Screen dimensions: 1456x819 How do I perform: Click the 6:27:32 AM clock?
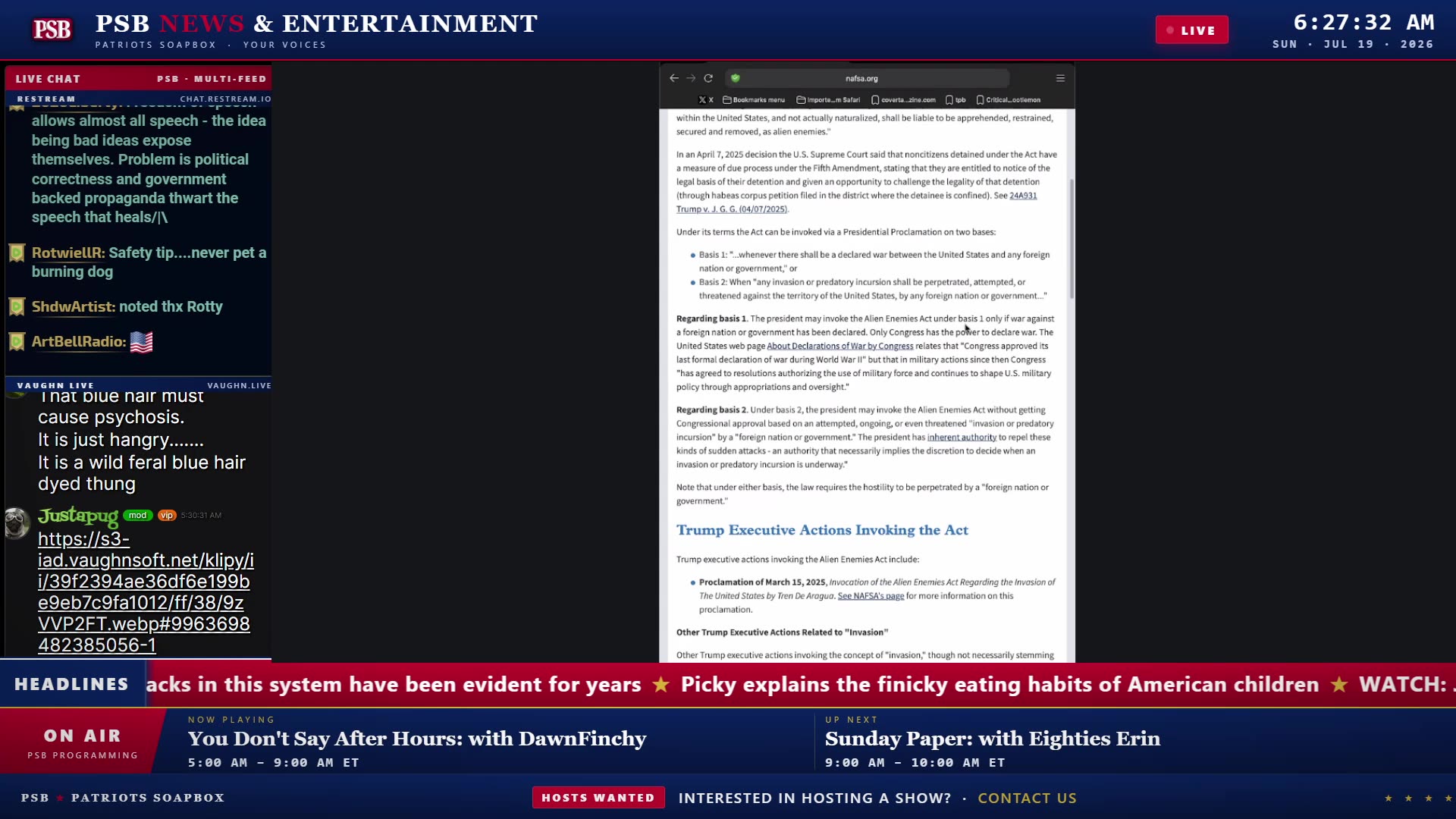point(1363,23)
